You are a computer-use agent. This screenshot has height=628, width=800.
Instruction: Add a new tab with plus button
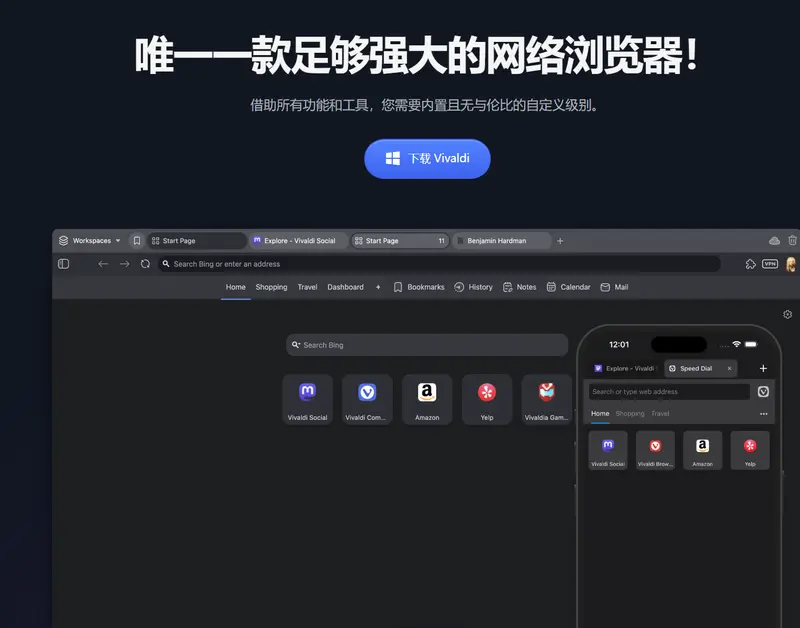(x=560, y=241)
